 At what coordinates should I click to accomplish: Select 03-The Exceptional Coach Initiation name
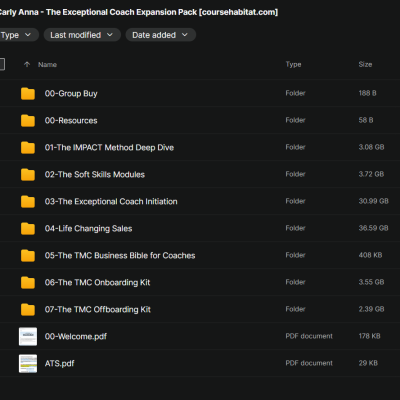[111, 202]
